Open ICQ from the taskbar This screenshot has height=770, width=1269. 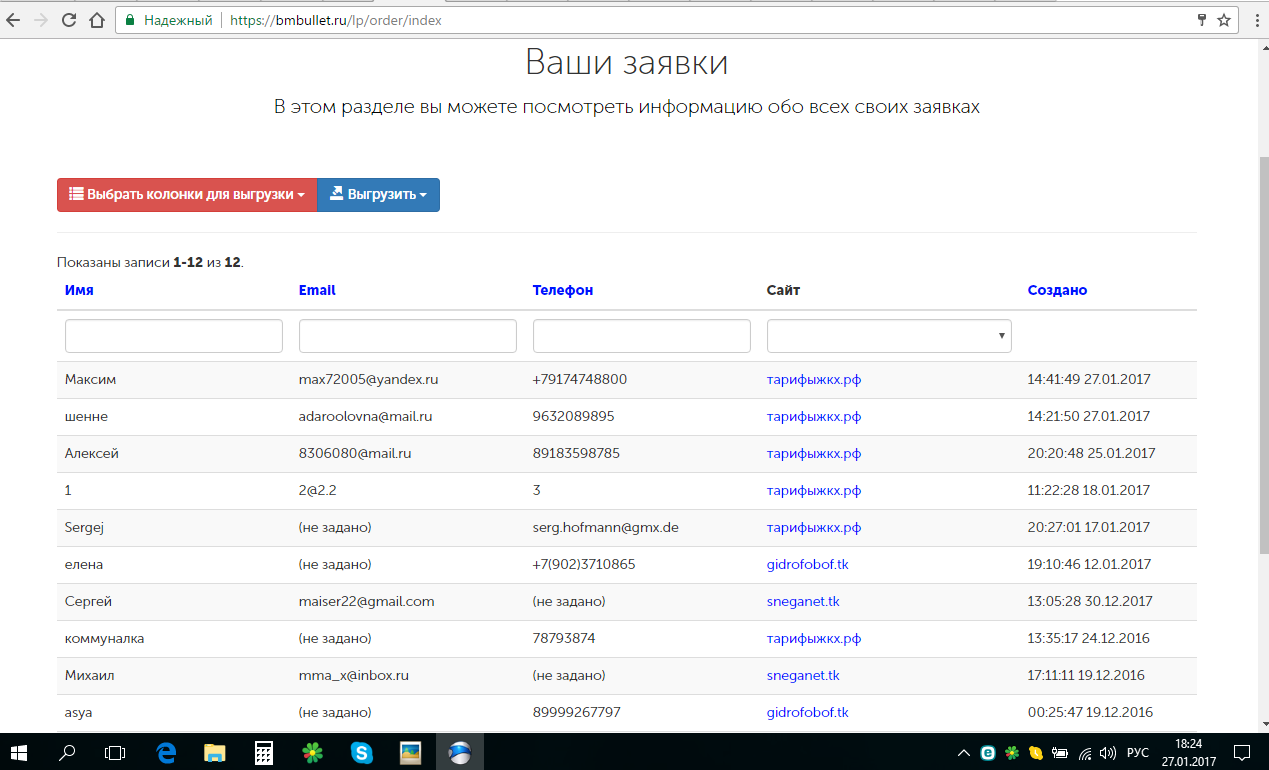click(313, 752)
